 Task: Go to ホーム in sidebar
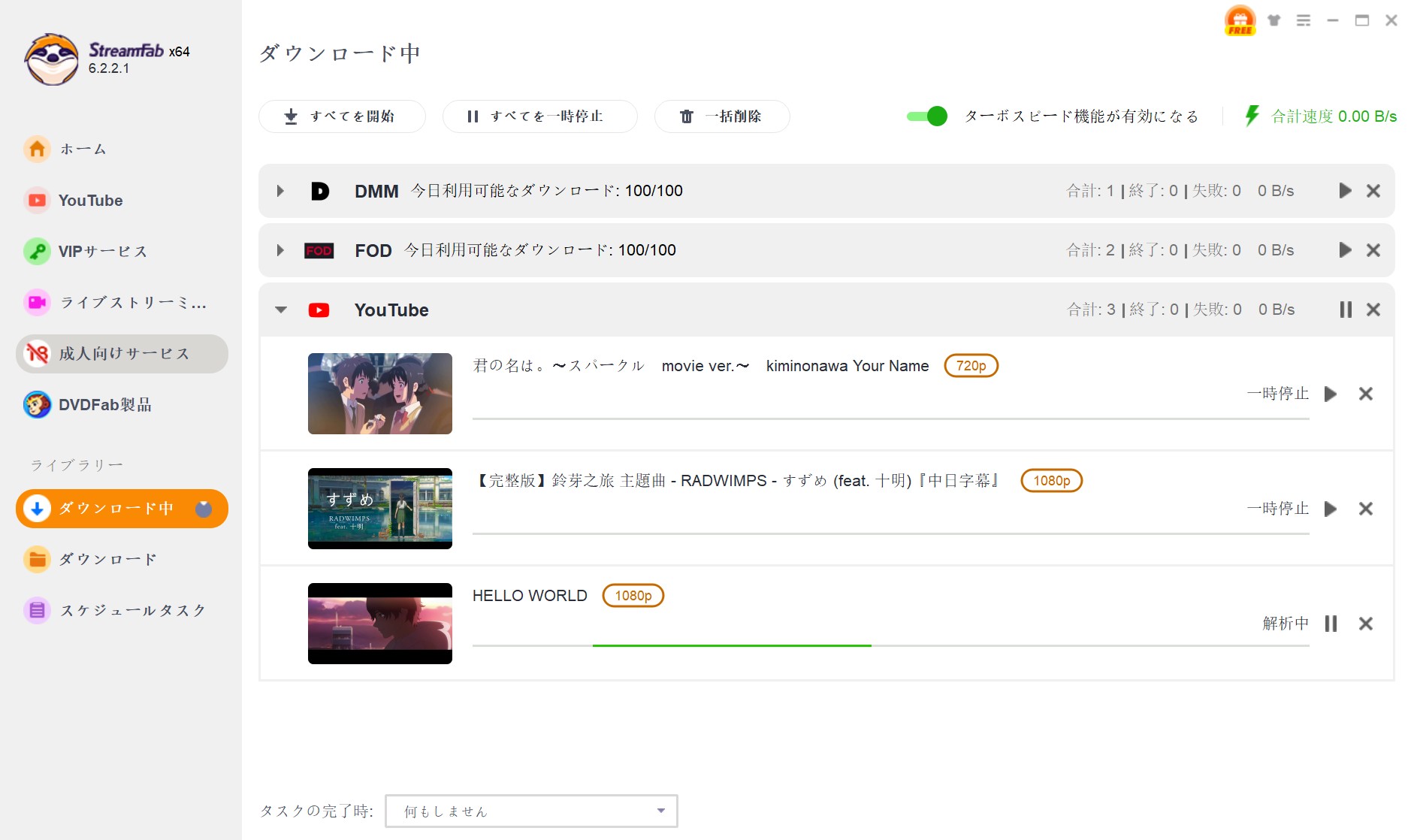(122, 149)
